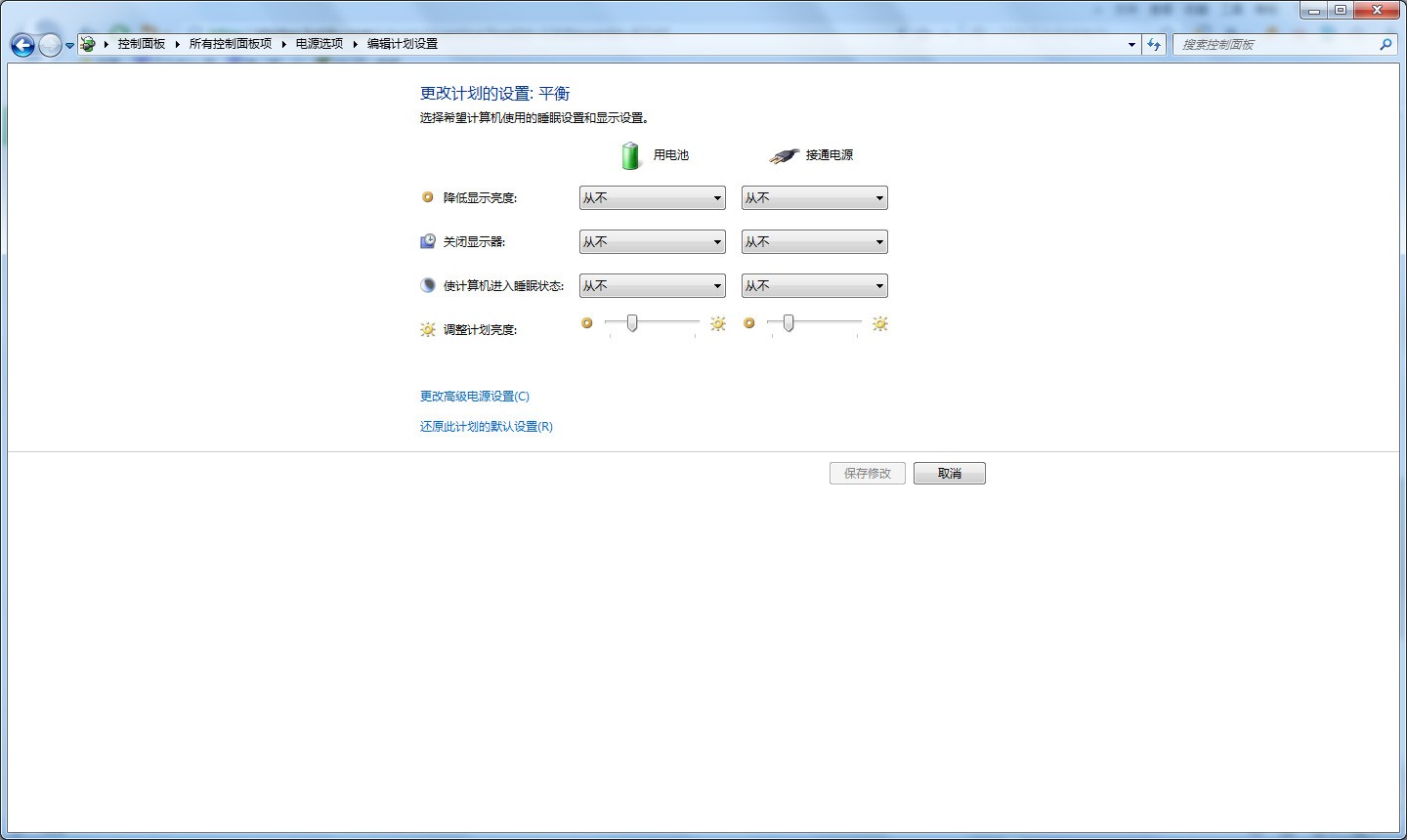
Task: Open 更改高级电源设置(C) link
Action: click(x=475, y=397)
